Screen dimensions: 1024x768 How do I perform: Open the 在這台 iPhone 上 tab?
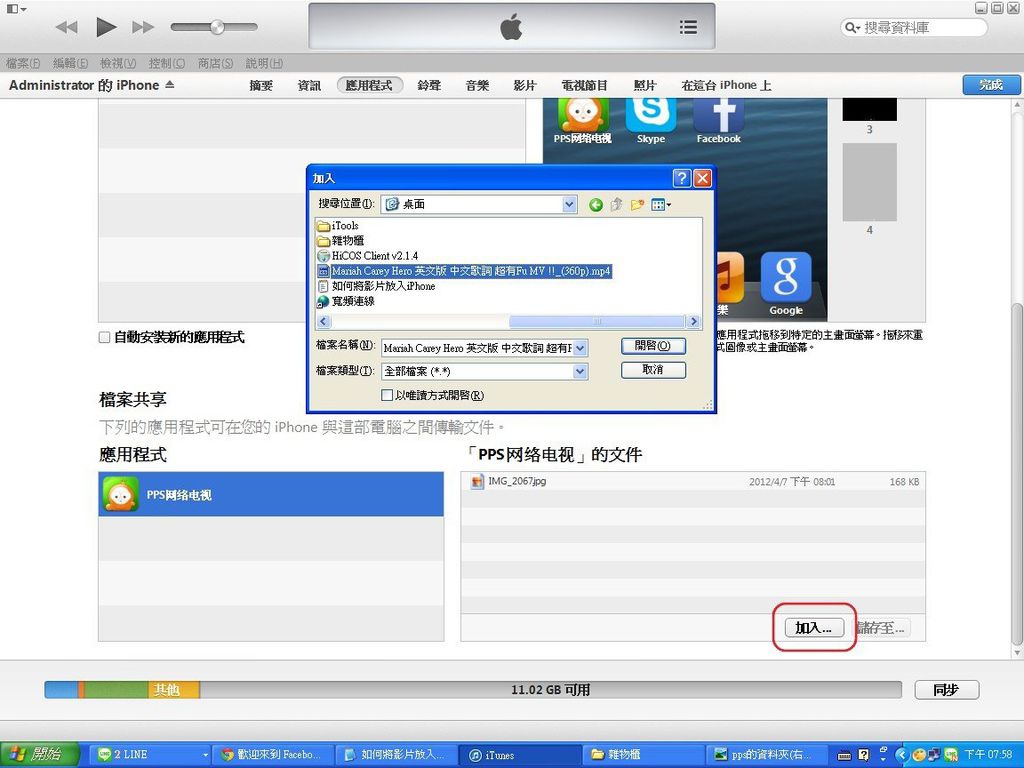click(726, 85)
